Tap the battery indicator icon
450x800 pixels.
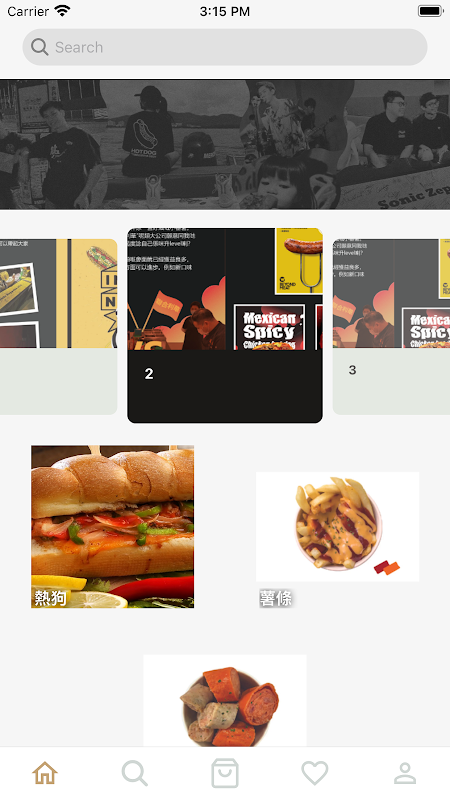click(431, 11)
